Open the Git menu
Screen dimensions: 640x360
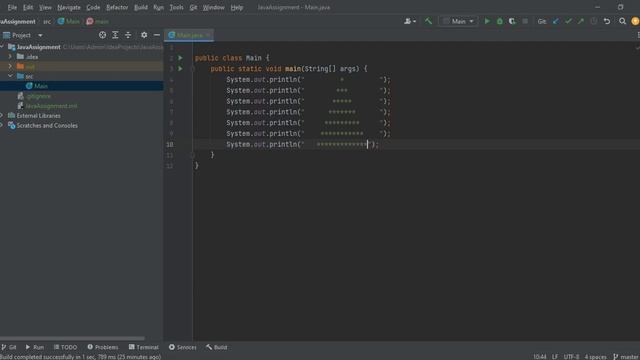coord(193,7)
